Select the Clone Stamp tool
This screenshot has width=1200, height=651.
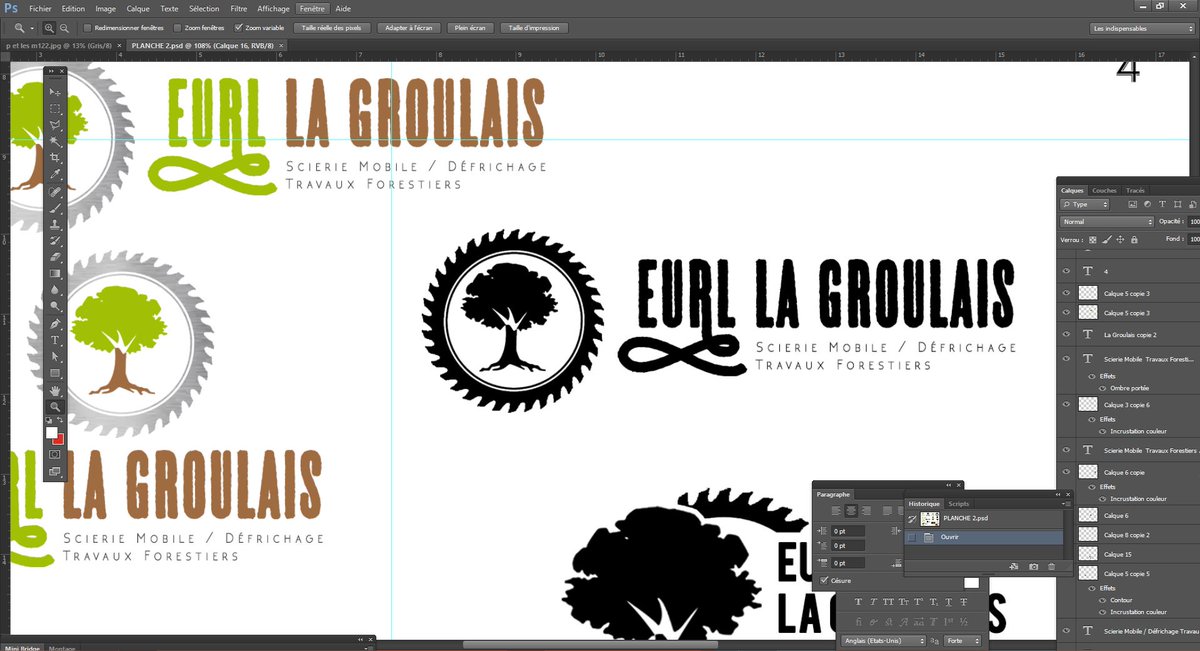pos(55,225)
